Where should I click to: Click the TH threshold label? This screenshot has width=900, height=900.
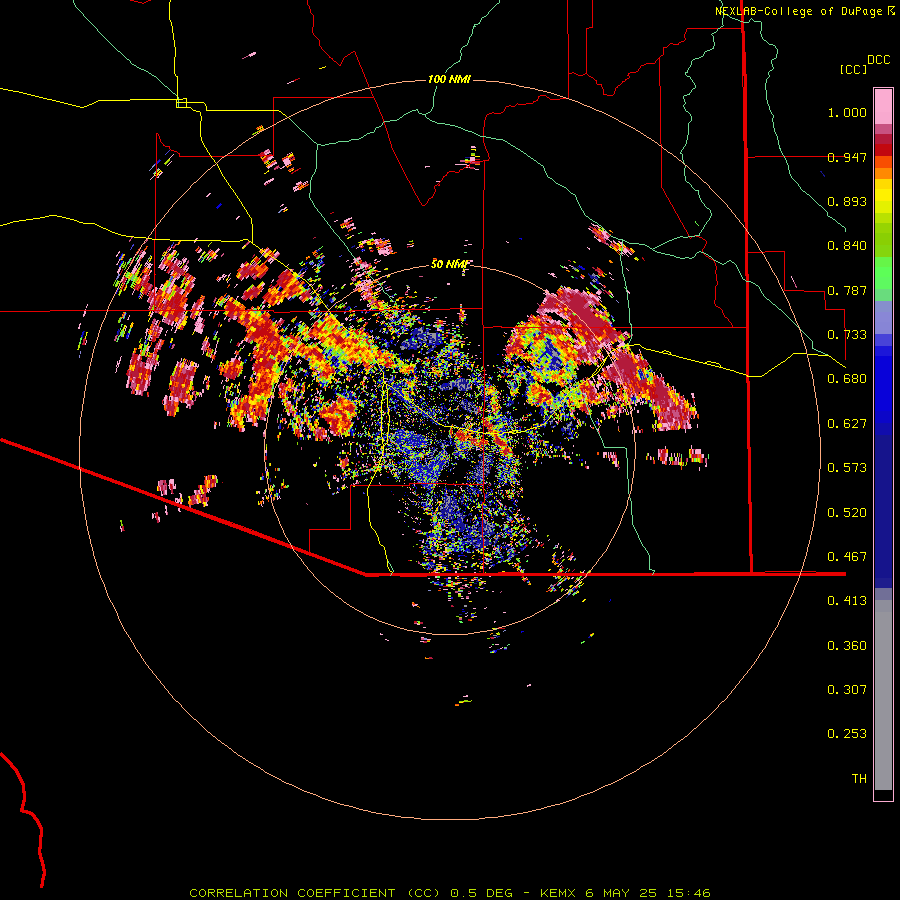click(x=859, y=779)
